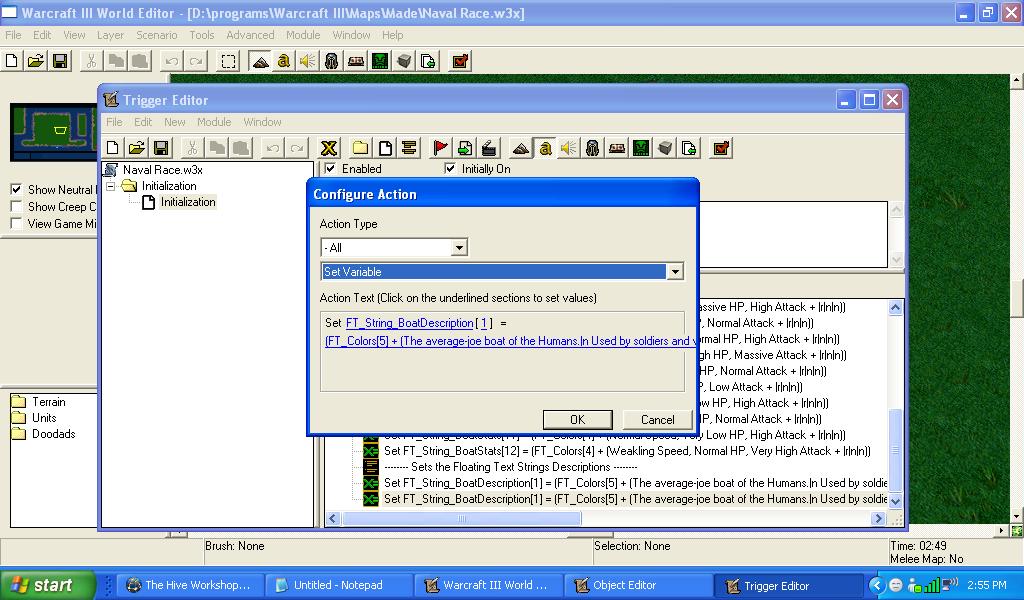Image resolution: width=1024 pixels, height=600 pixels.
Task: Click the horizontal scrollbar thumb in actions list
Action: [461, 518]
